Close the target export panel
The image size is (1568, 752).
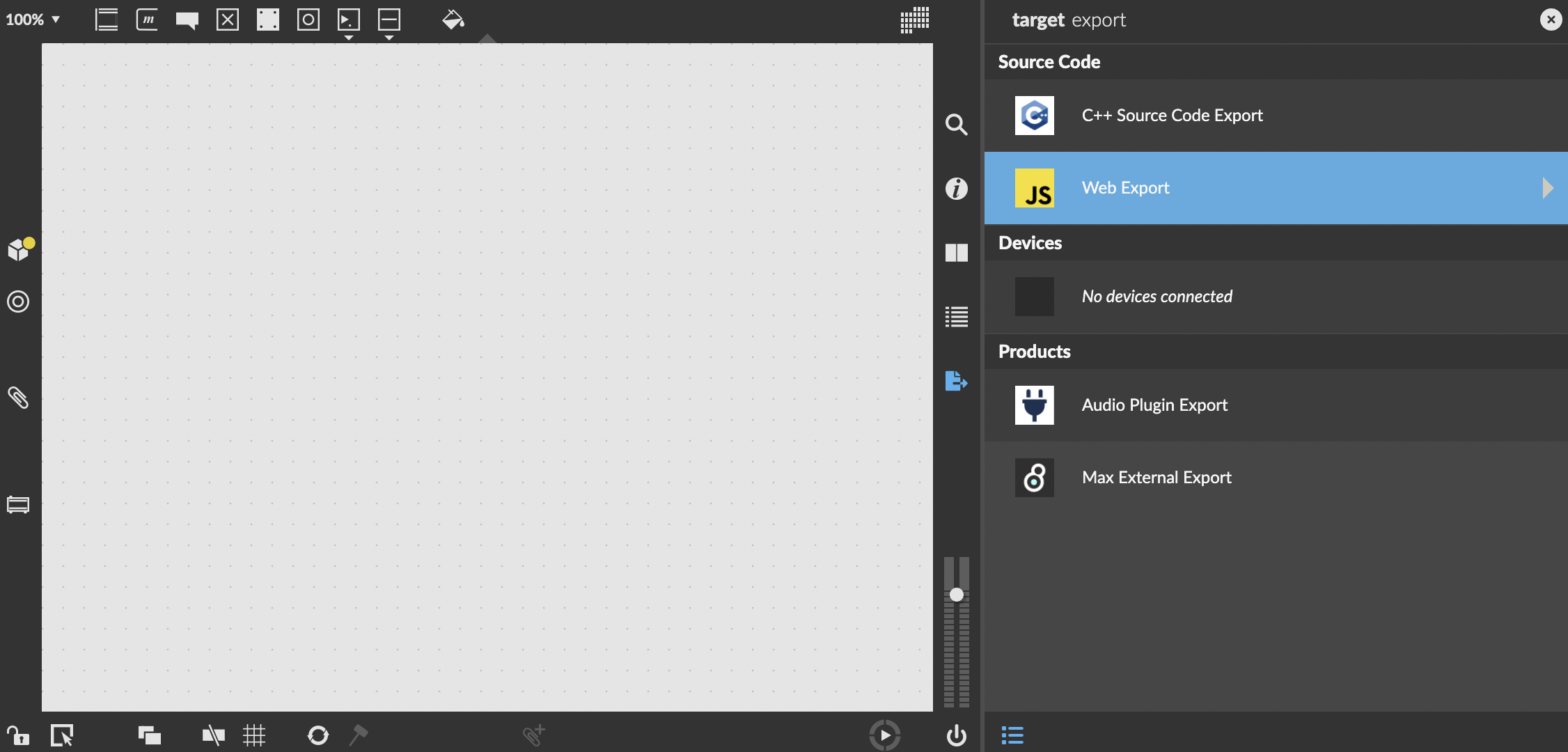(1551, 19)
